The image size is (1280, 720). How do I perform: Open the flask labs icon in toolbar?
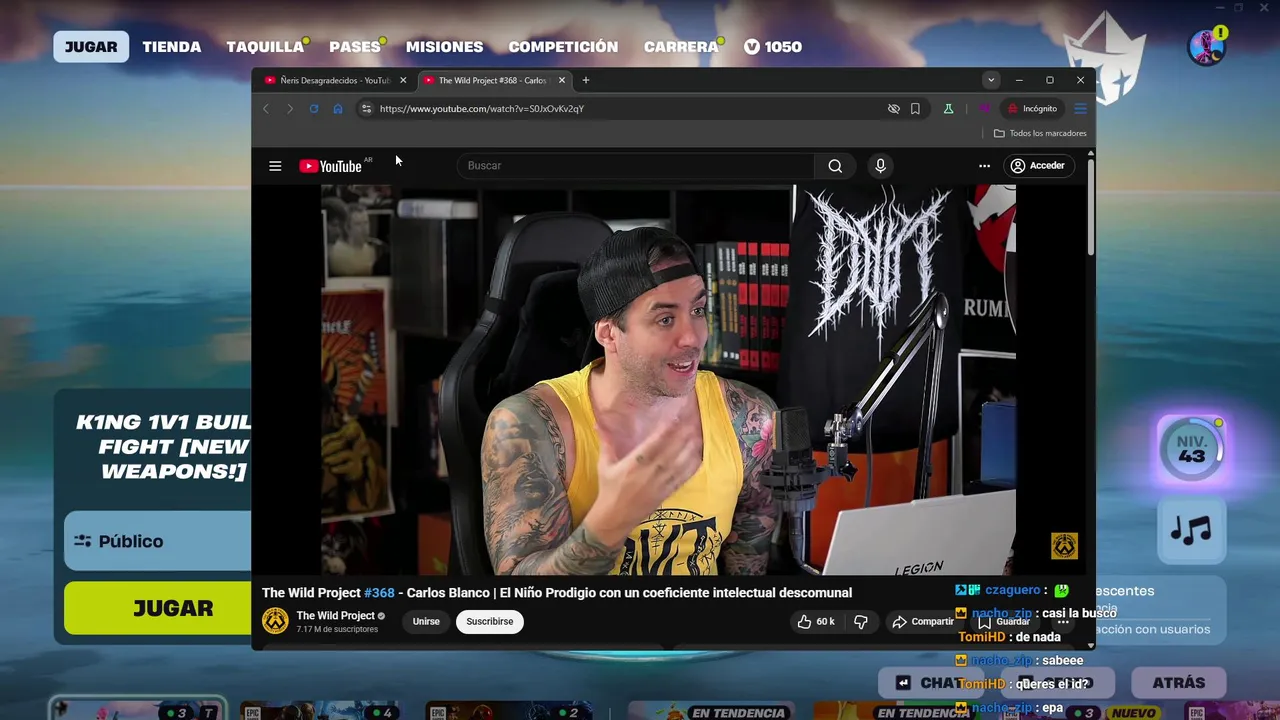[x=948, y=108]
